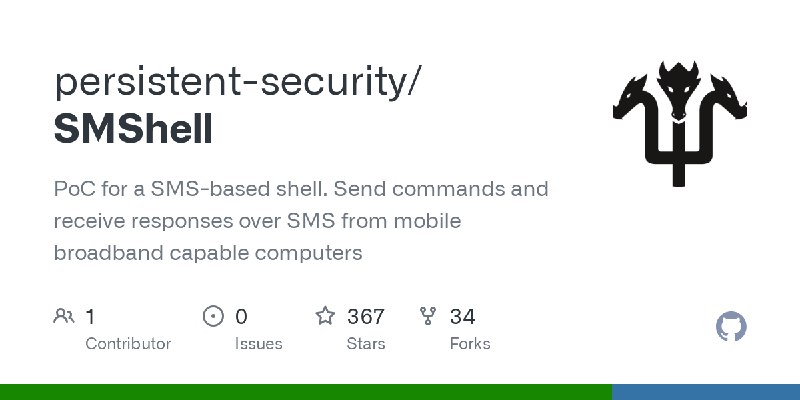Click the three-headed hydra trident logo

coord(680,123)
